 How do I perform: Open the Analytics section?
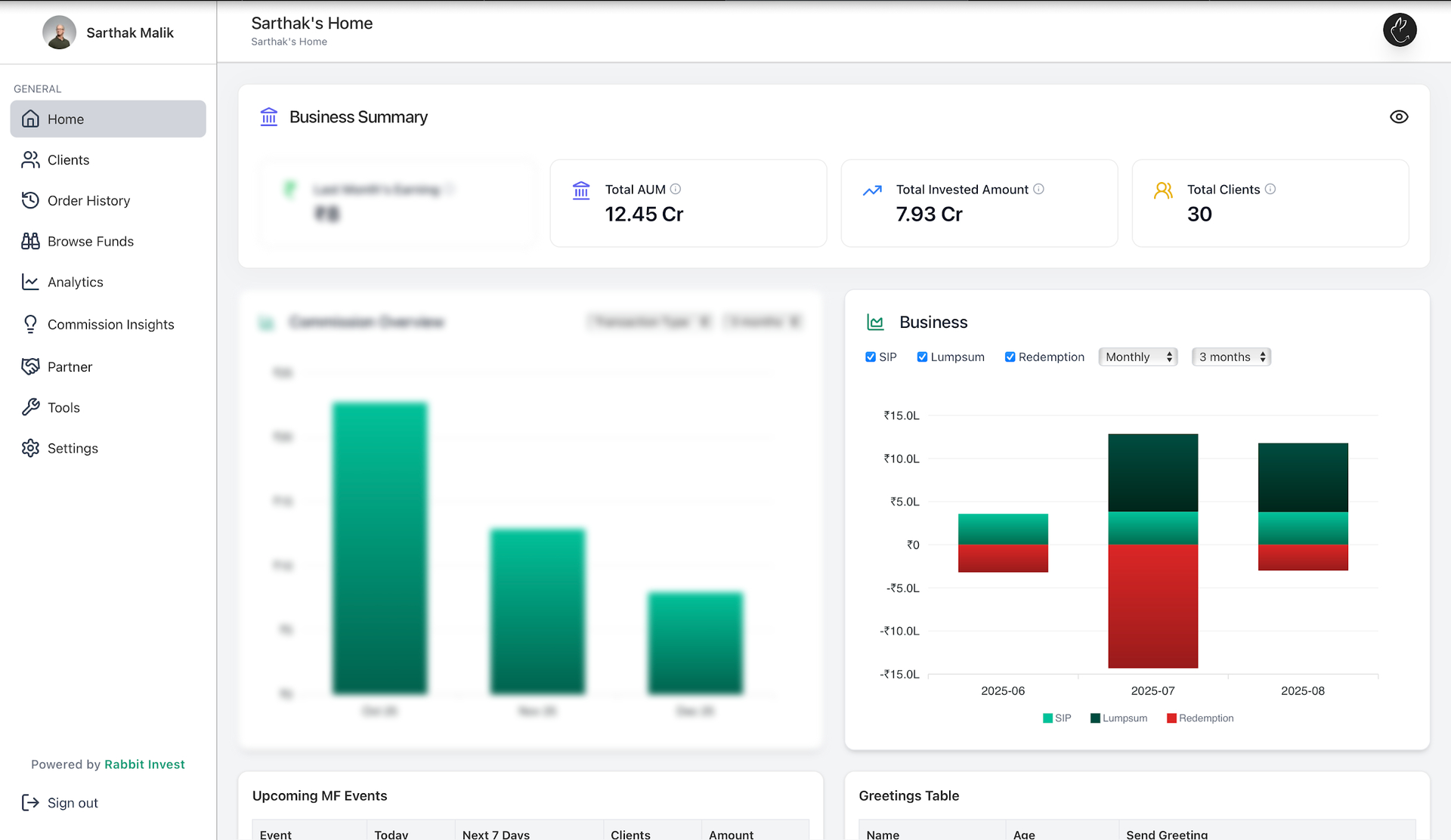click(x=76, y=282)
